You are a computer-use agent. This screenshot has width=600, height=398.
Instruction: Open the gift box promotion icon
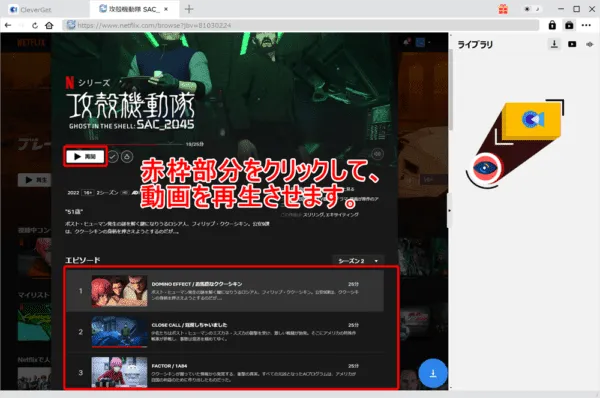[503, 9]
